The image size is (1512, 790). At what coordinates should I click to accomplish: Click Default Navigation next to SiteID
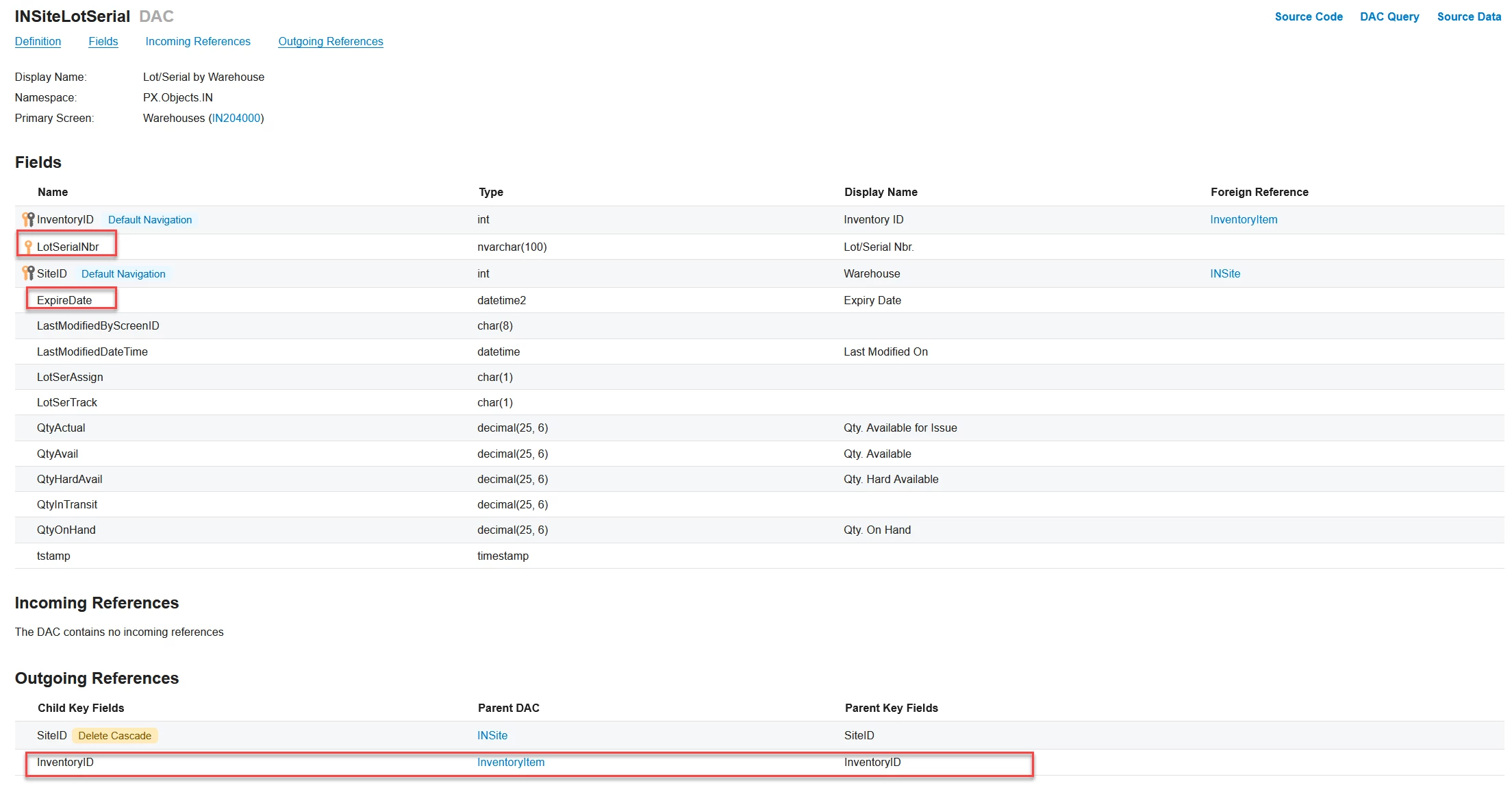click(123, 274)
